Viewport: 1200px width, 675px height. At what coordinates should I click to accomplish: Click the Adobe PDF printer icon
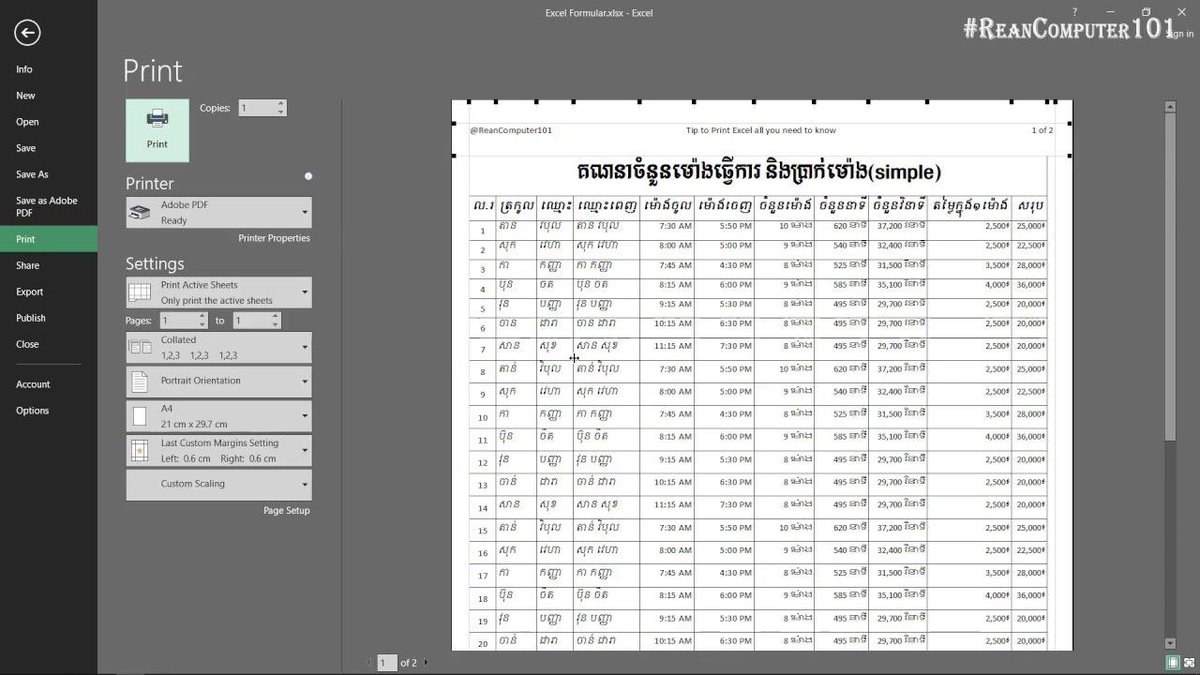(x=140, y=212)
